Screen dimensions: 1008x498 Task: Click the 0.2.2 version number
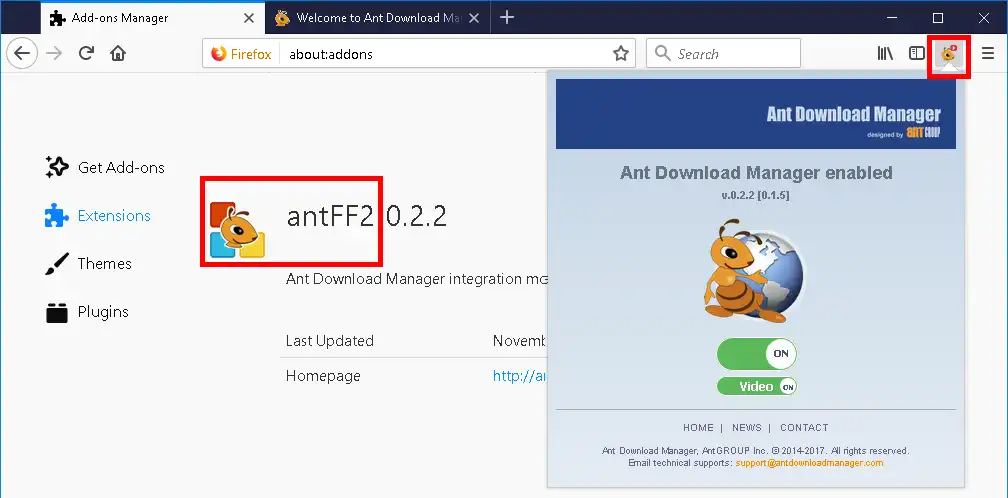416,217
